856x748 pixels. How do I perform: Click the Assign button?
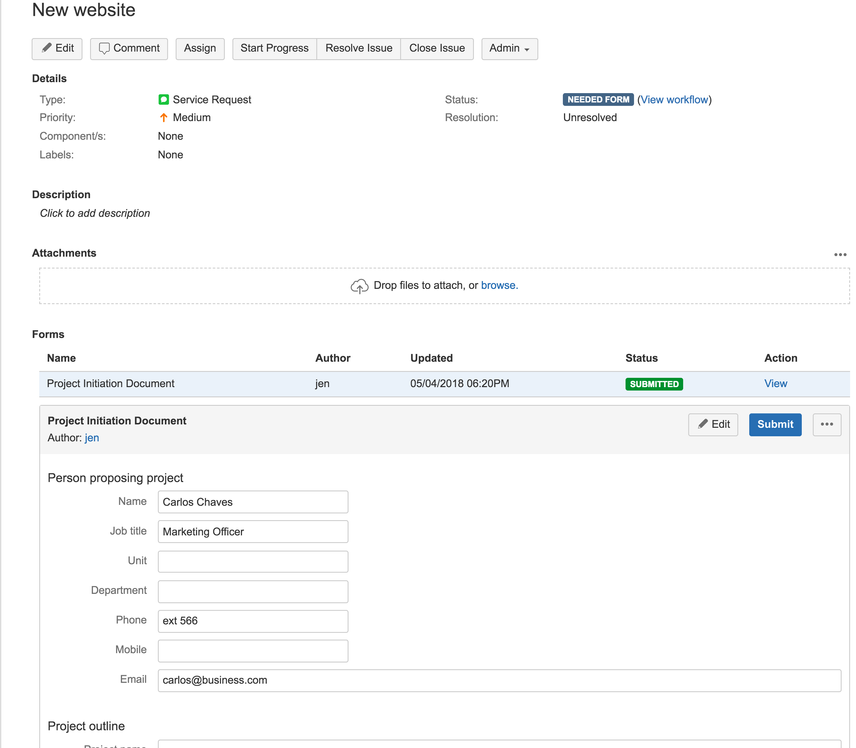pyautogui.click(x=200, y=49)
